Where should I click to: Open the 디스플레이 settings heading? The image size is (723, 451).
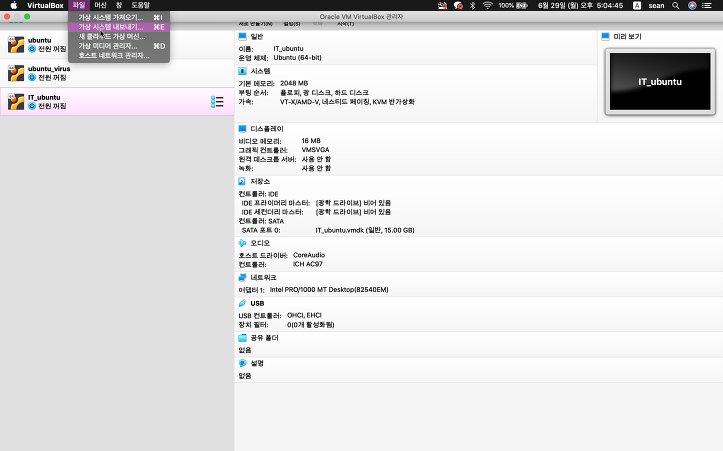267,129
